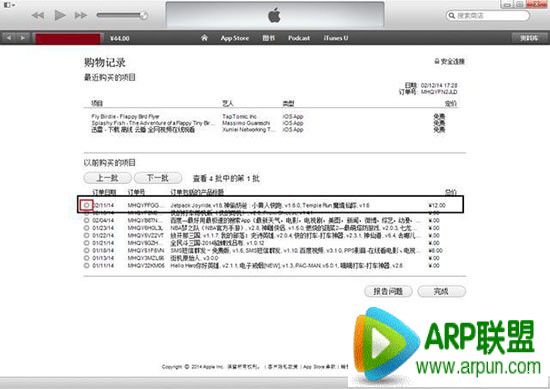Go to the store Home icon
The image size is (550, 389).
(x=204, y=38)
